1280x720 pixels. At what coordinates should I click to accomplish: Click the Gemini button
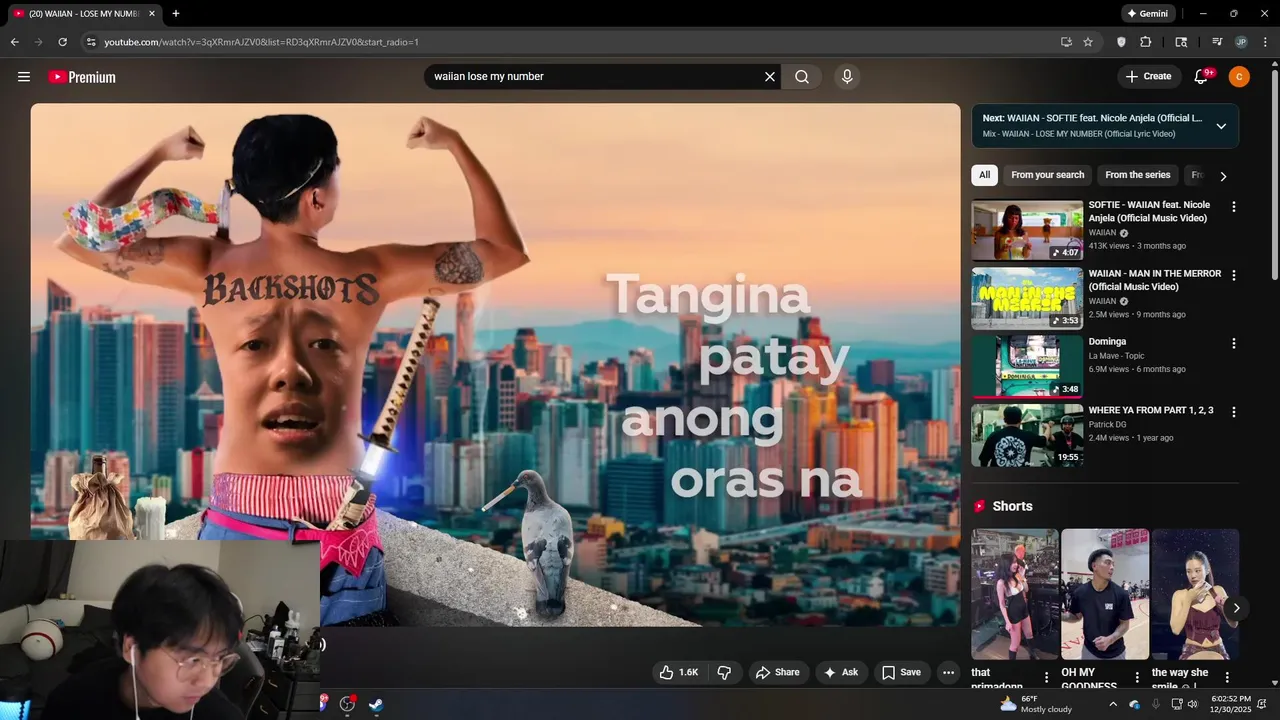pos(1146,14)
